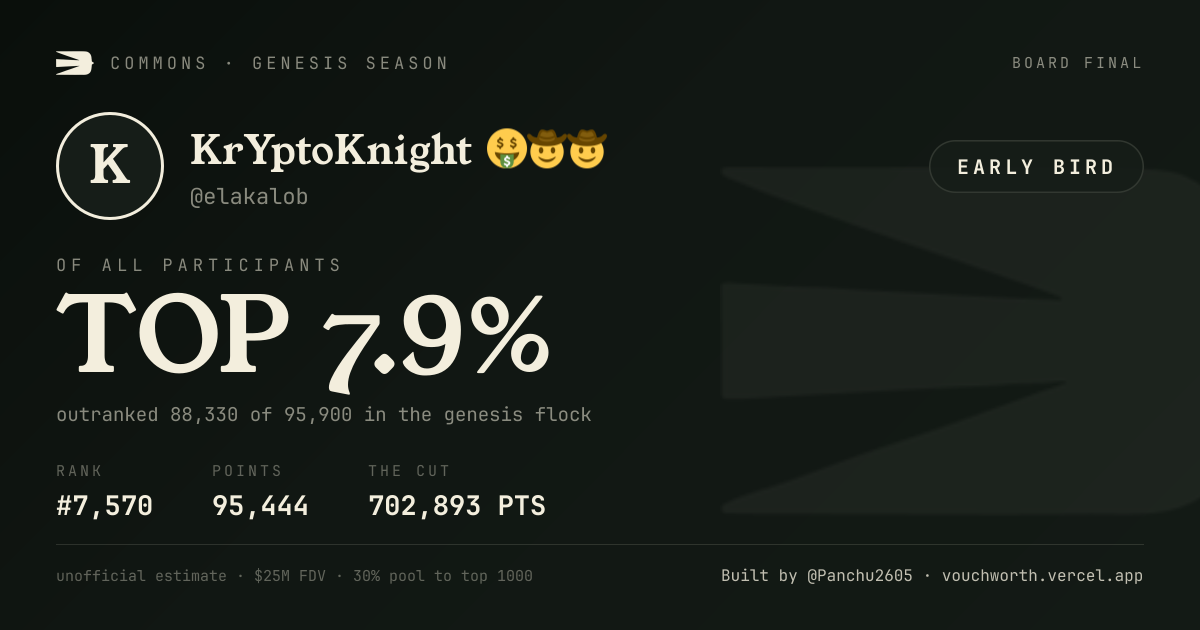Click the OF ALL PARTICIPANTS label
The width and height of the screenshot is (1200, 630).
click(199, 265)
